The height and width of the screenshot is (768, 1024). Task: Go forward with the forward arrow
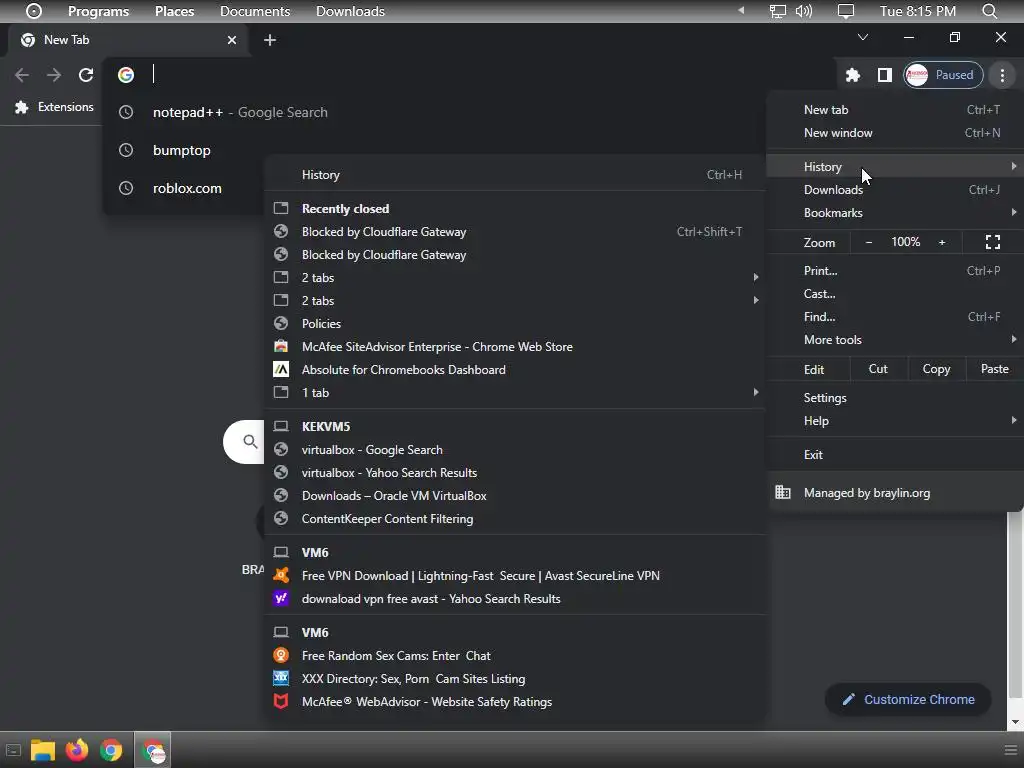coord(54,75)
